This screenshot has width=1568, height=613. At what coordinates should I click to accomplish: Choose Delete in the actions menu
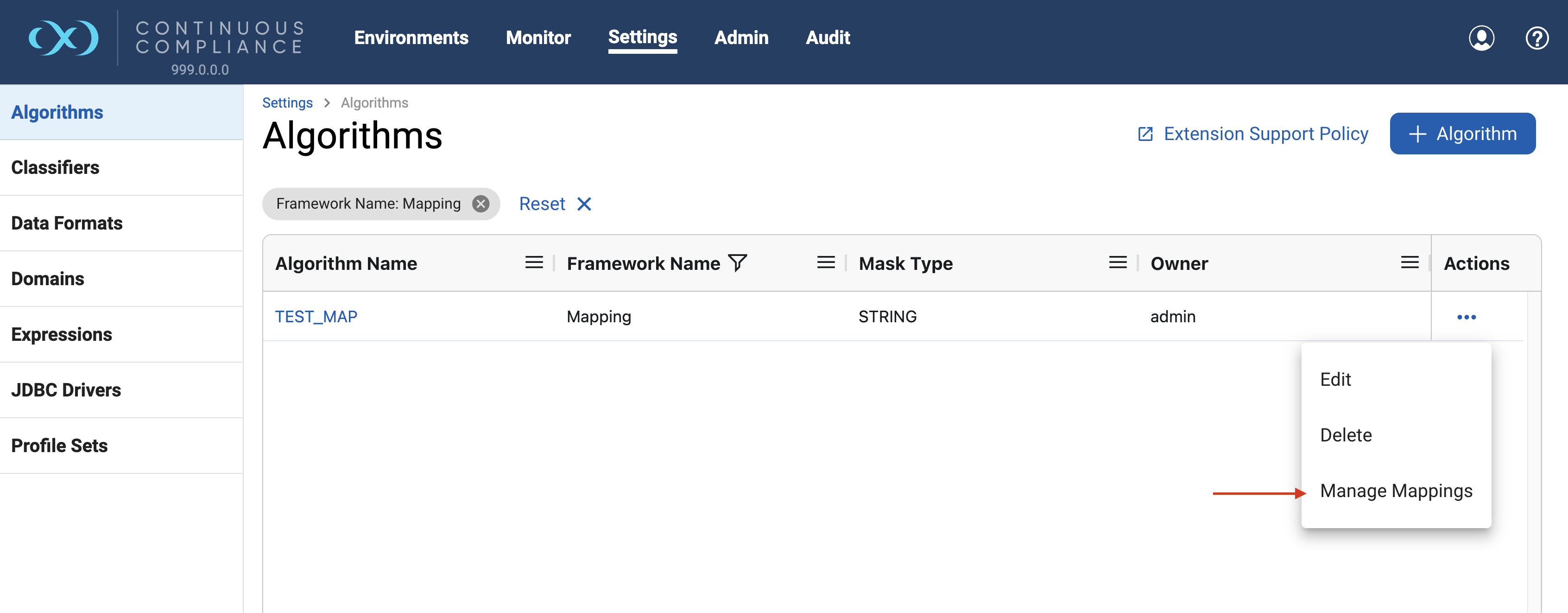[x=1346, y=435]
